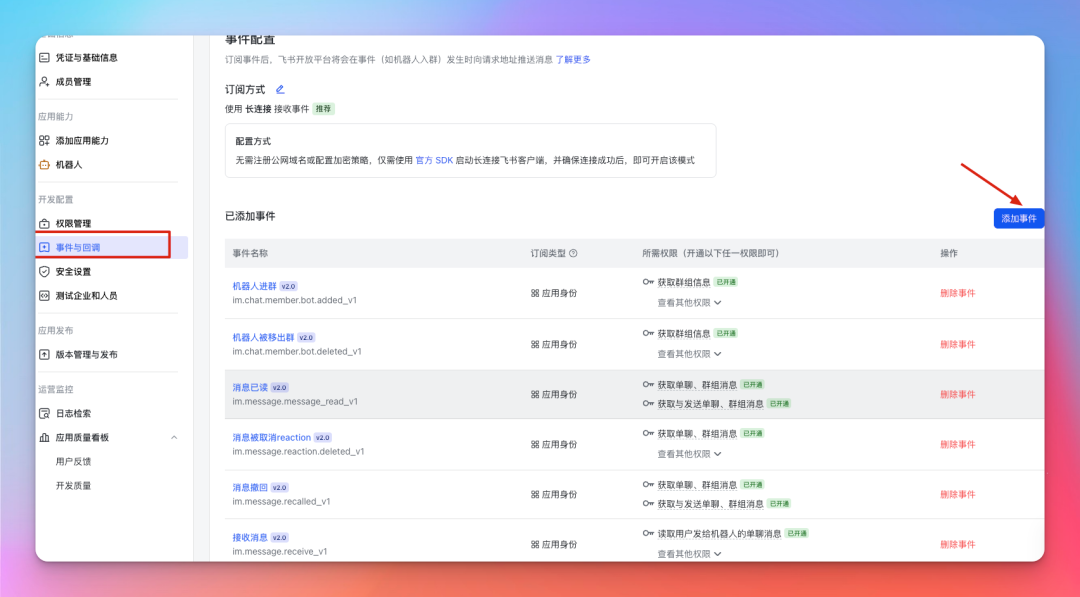Image resolution: width=1080 pixels, height=597 pixels.
Task: Click the blue 添加事件 button
Action: (1018, 217)
